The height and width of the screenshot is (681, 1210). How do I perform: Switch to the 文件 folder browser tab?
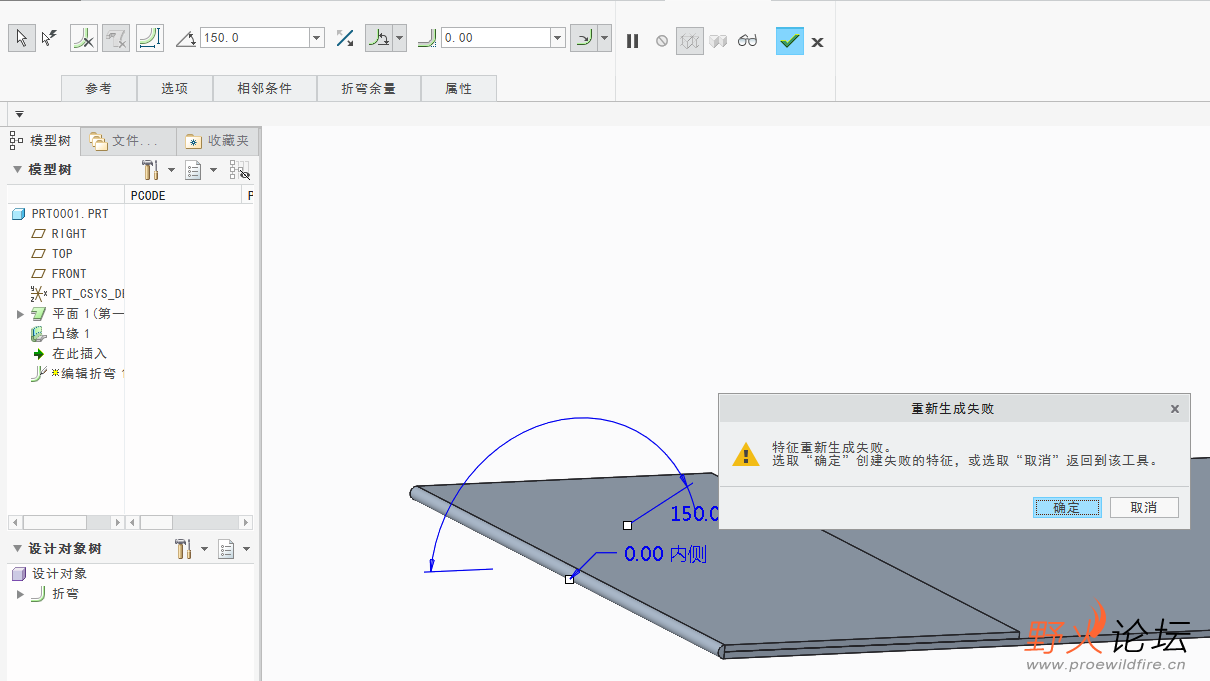(x=128, y=141)
